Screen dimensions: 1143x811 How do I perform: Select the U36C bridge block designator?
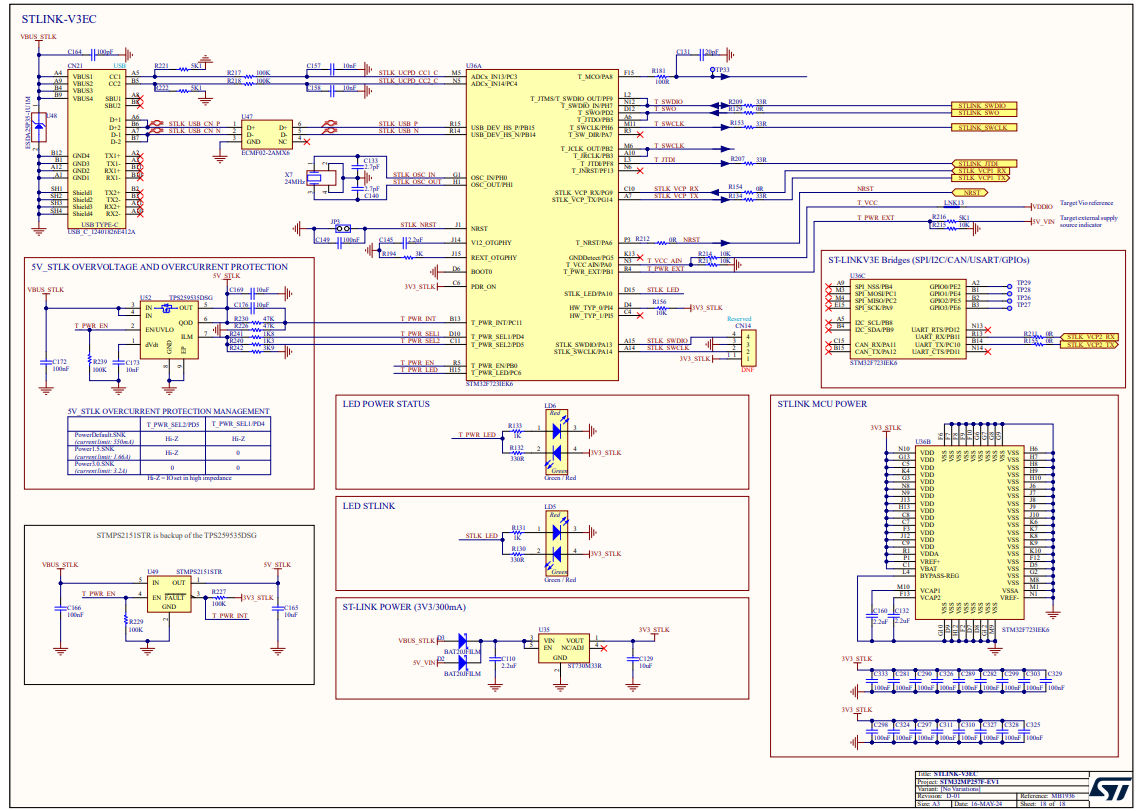[858, 275]
